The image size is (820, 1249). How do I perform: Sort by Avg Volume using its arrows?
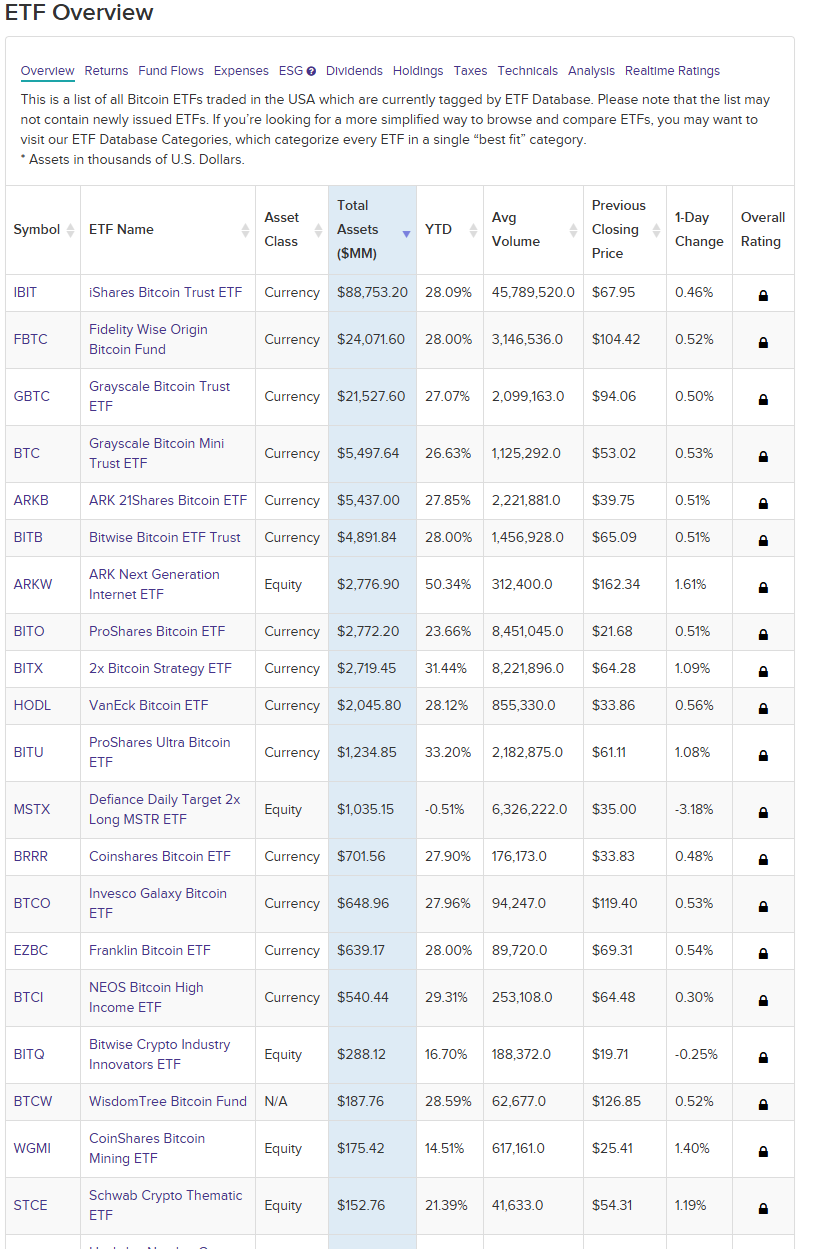point(573,230)
